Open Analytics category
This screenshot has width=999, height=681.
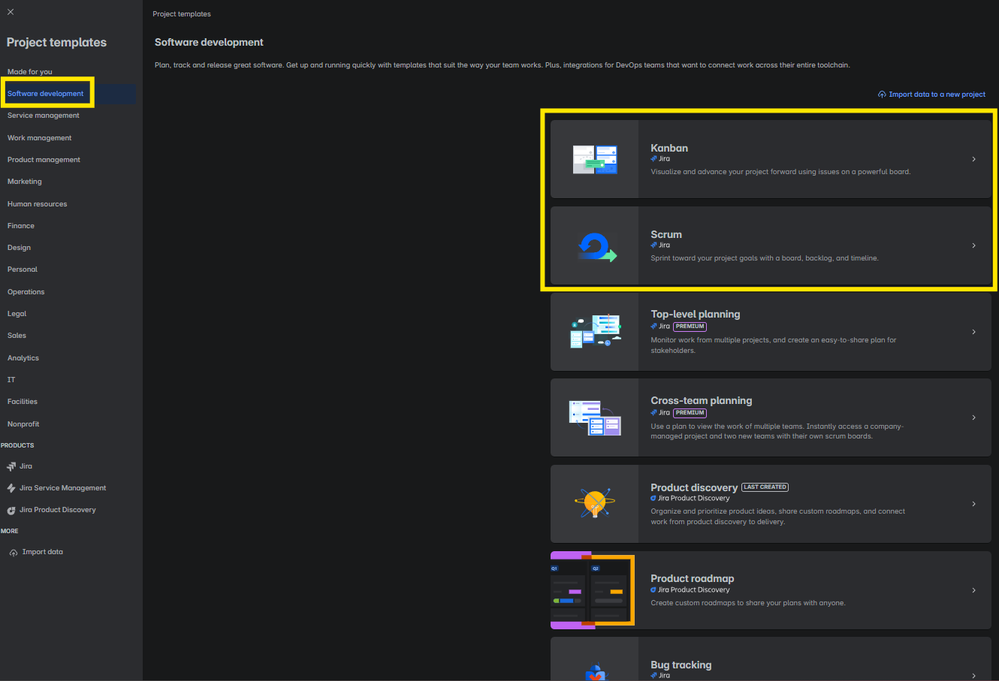[23, 358]
